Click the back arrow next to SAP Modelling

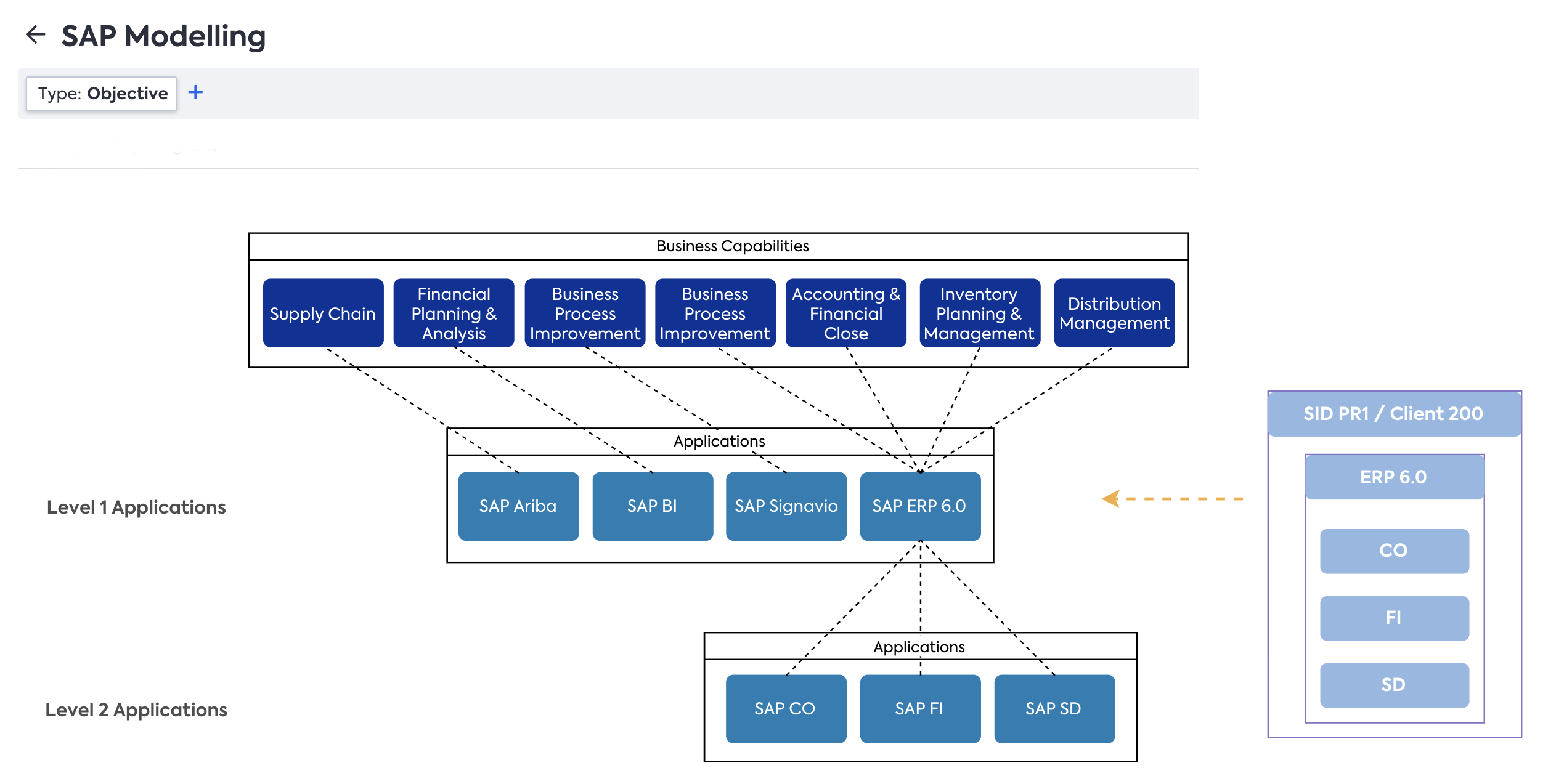click(36, 35)
